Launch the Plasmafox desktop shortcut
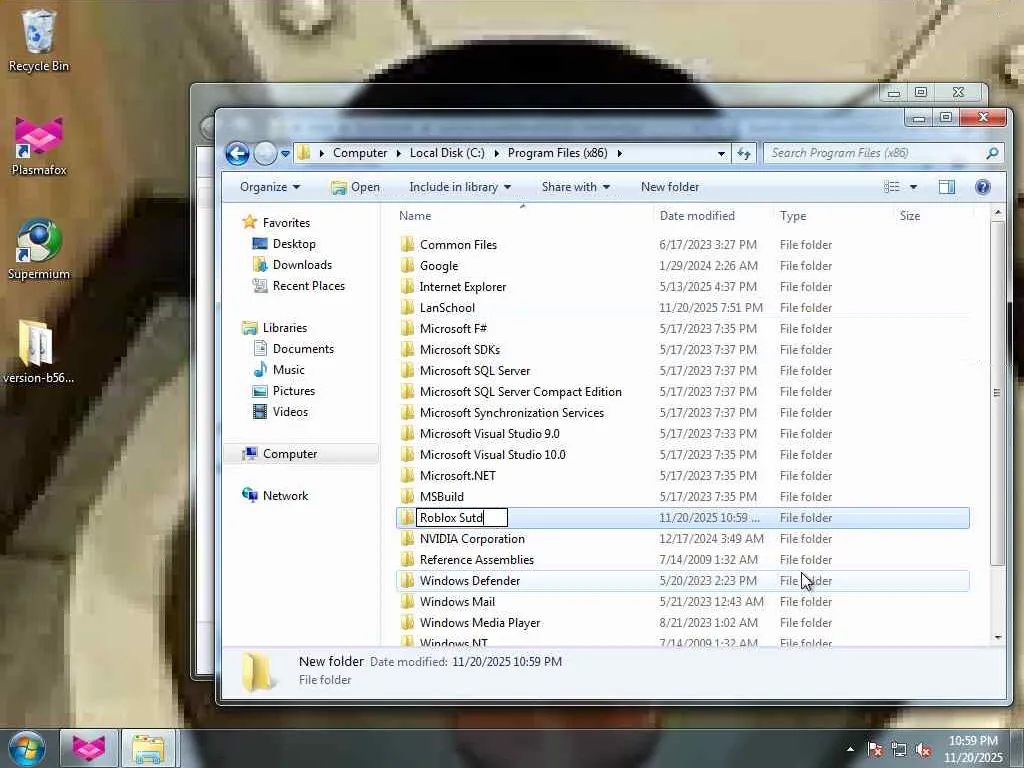This screenshot has height=768, width=1024. (39, 145)
